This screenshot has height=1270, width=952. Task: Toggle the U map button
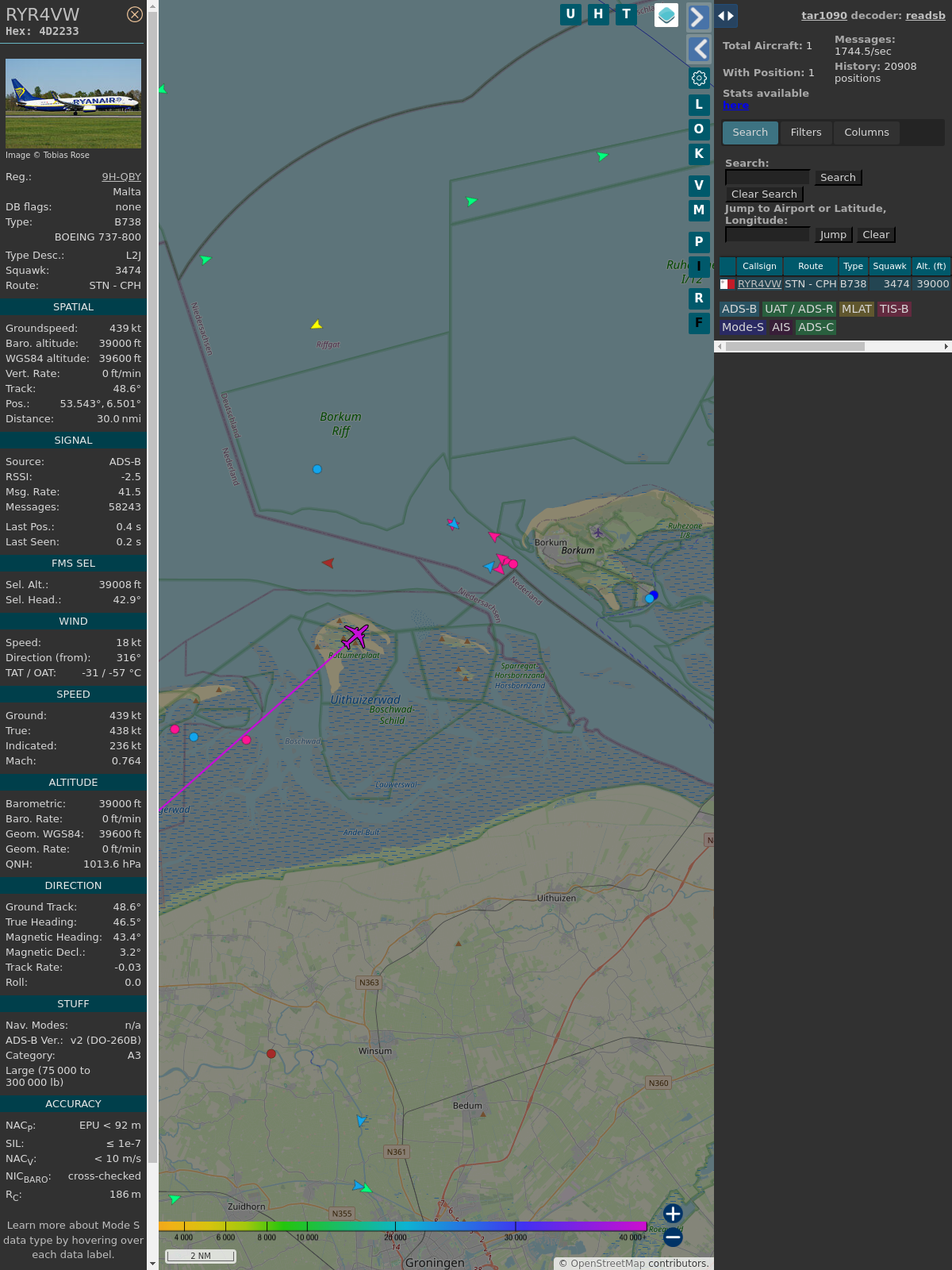pyautogui.click(x=570, y=14)
